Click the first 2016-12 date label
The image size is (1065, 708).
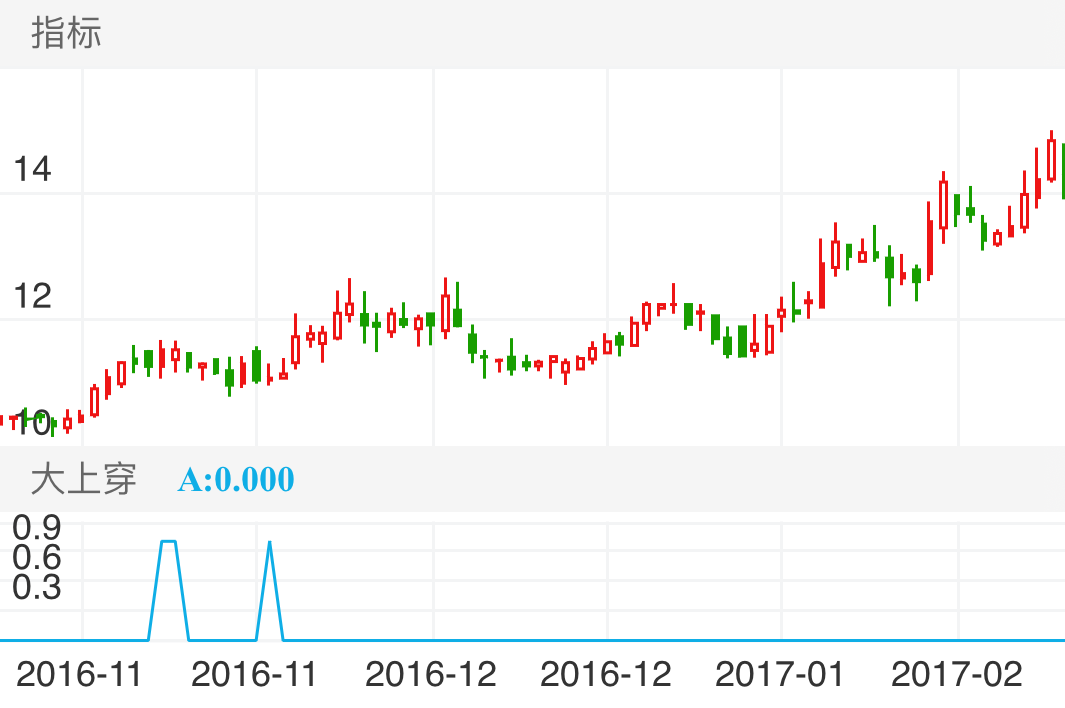tap(430, 674)
